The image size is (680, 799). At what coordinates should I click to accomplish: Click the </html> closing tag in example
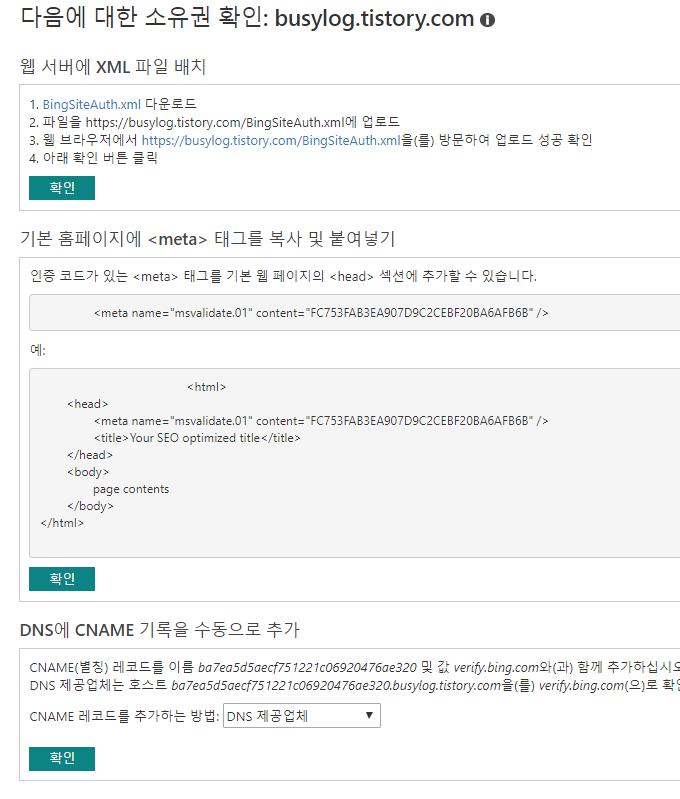click(x=62, y=523)
